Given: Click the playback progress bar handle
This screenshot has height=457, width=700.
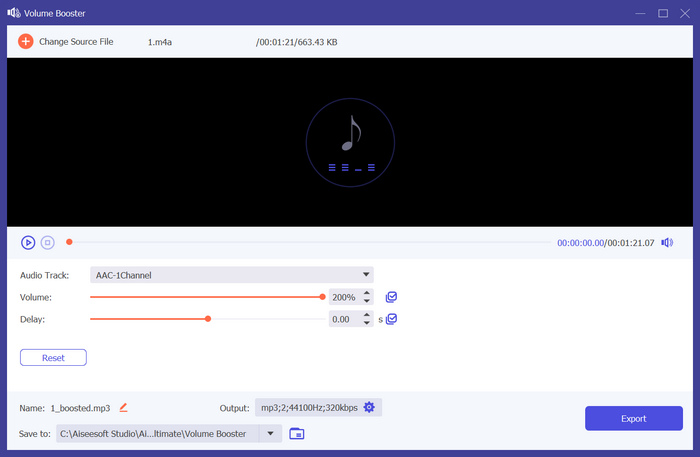Looking at the screenshot, I should tap(69, 242).
